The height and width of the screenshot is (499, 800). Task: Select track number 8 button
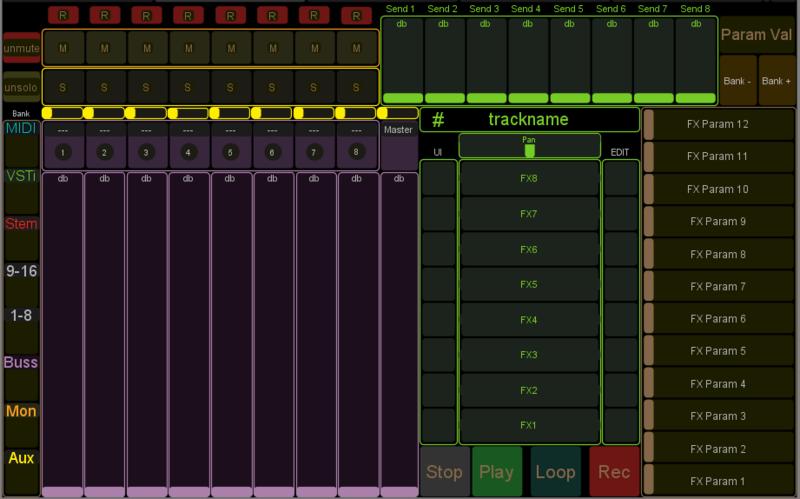(x=356, y=152)
